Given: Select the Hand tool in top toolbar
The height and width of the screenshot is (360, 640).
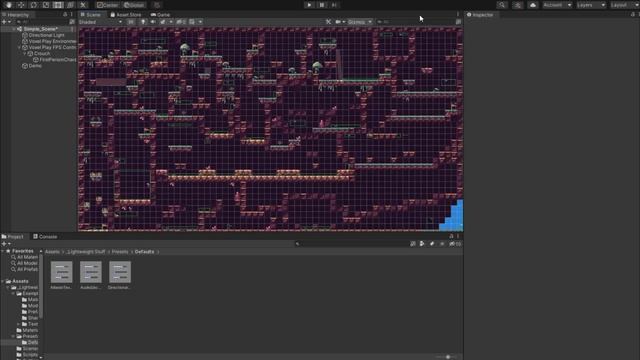Looking at the screenshot, I should [x=9, y=5].
